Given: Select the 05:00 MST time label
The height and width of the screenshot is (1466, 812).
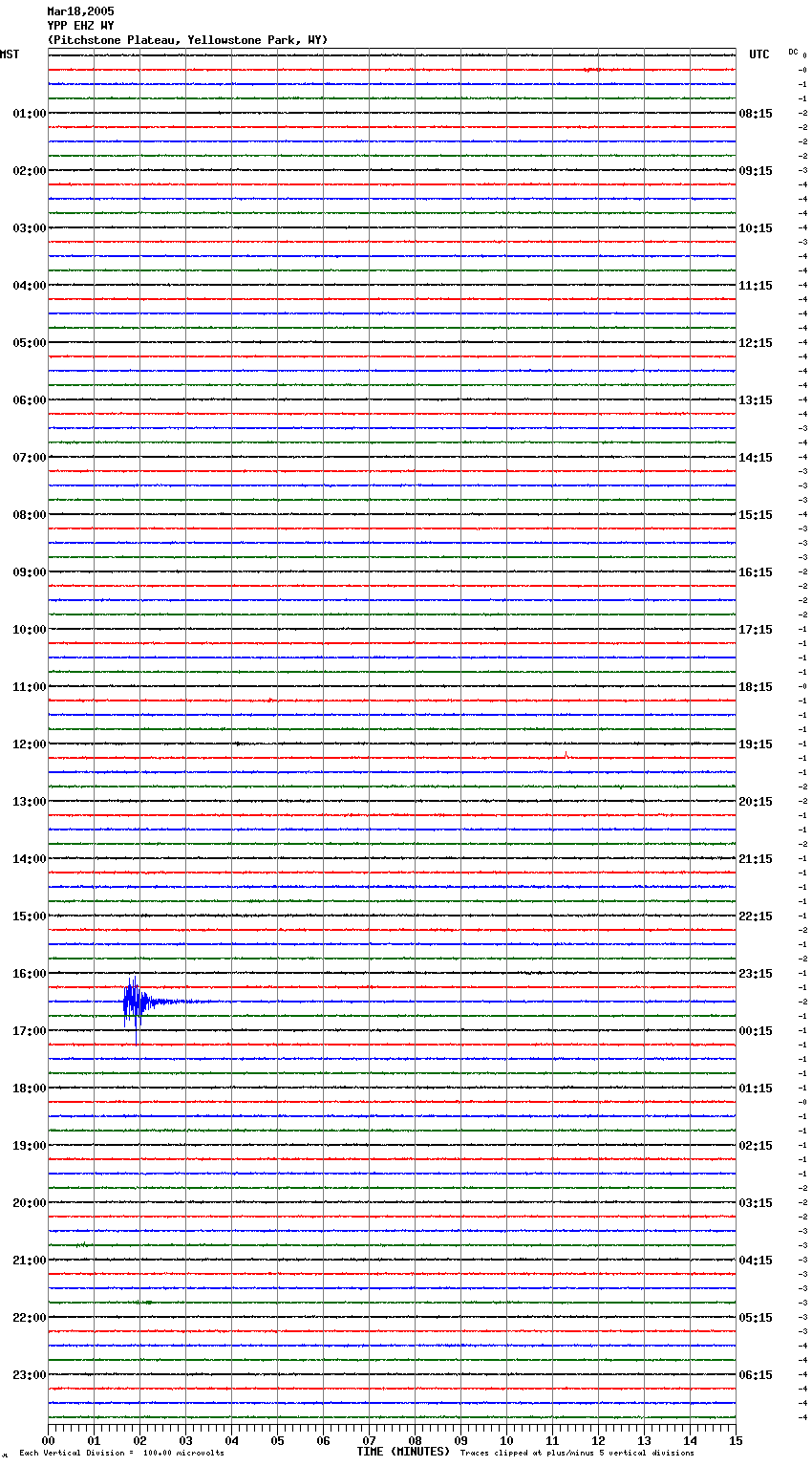Looking at the screenshot, I should [30, 343].
